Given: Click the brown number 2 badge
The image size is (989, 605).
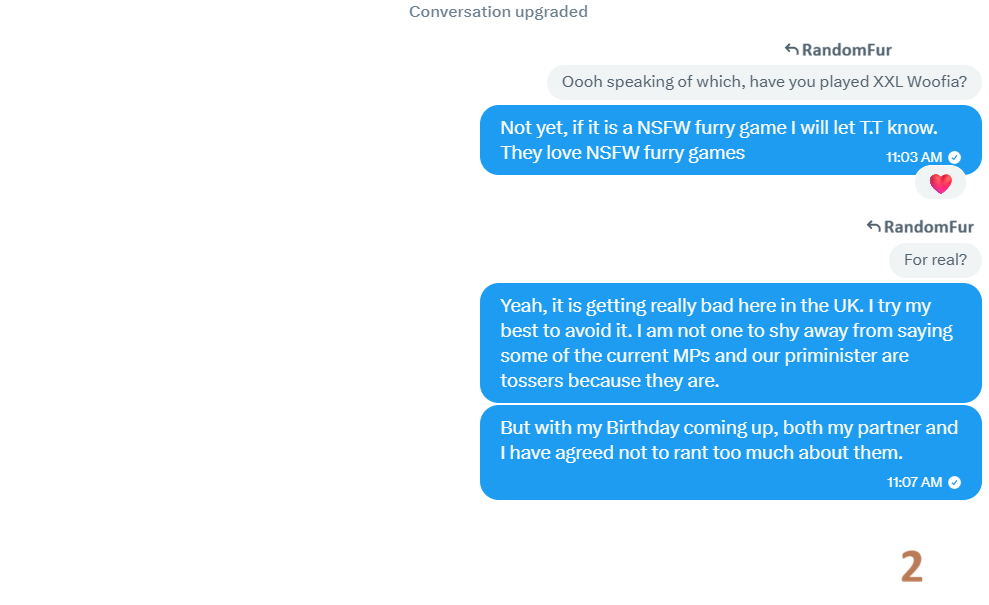Looking at the screenshot, I should 911,567.
